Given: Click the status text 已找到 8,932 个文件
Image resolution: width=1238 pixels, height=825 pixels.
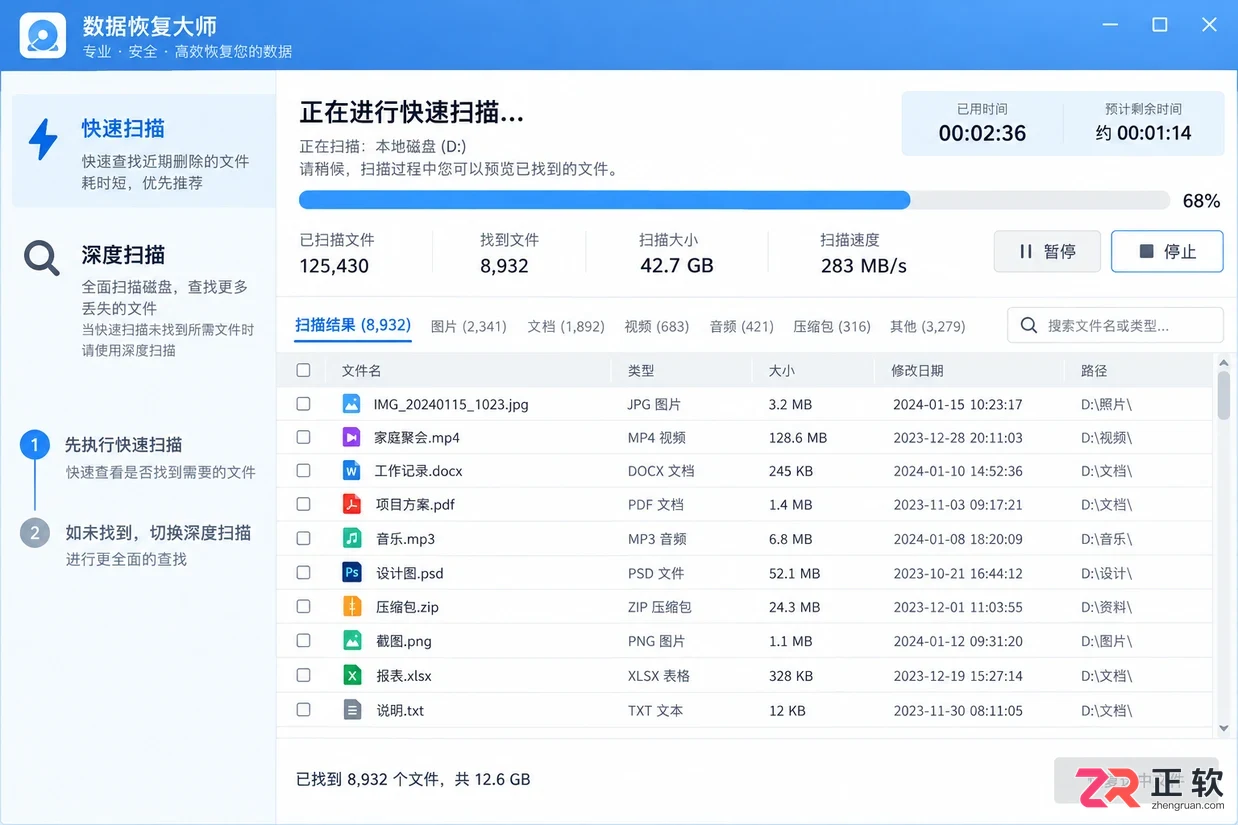Looking at the screenshot, I should [x=369, y=779].
